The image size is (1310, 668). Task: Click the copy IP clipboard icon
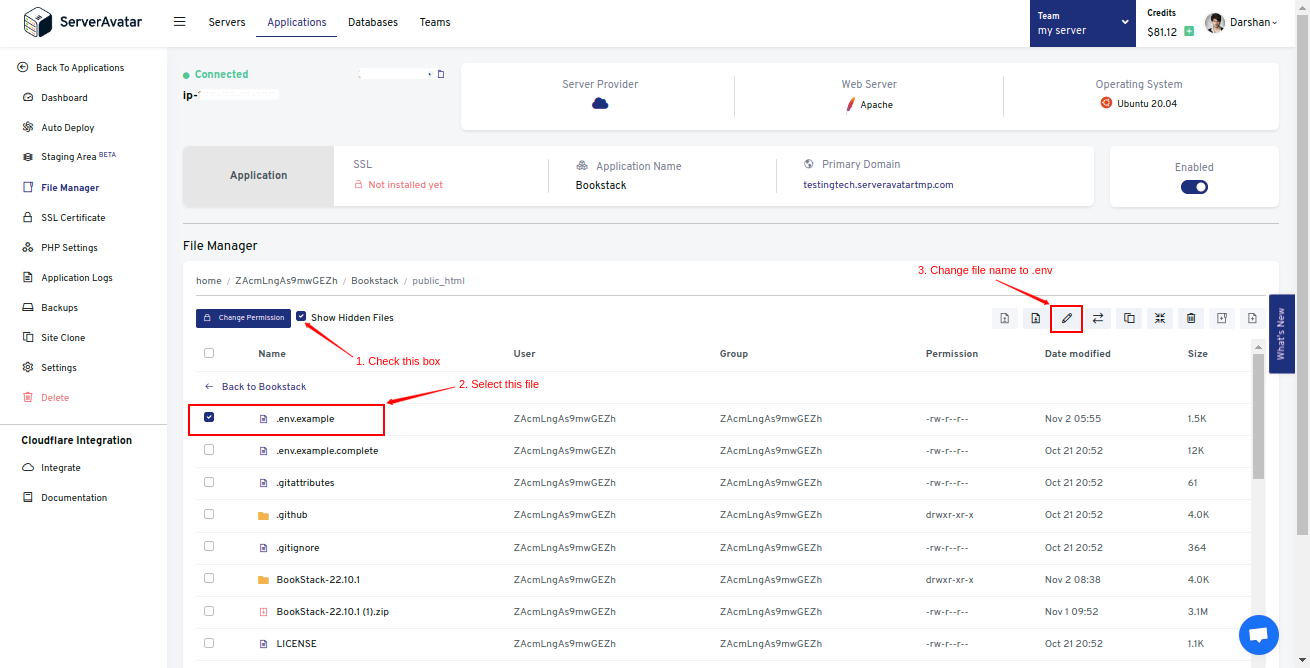(440, 73)
